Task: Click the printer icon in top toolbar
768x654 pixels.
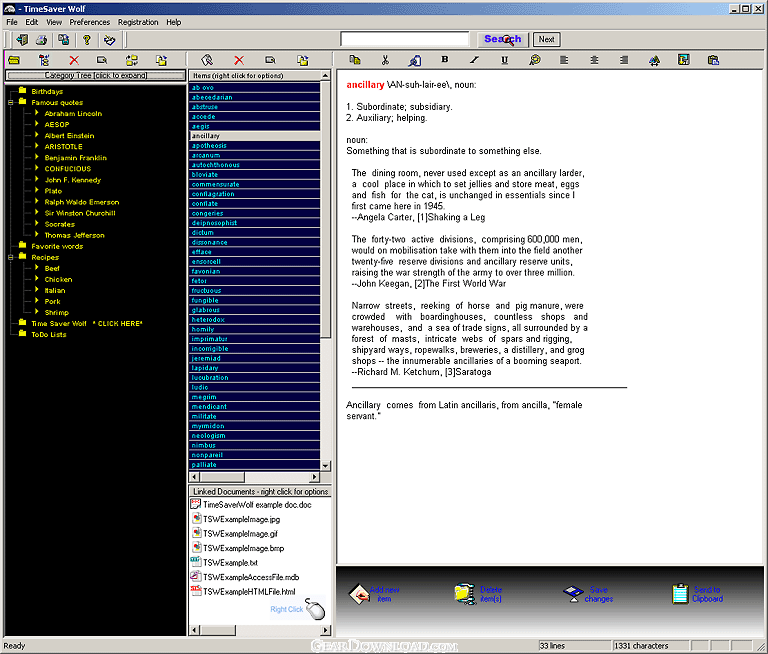Action: [x=42, y=40]
